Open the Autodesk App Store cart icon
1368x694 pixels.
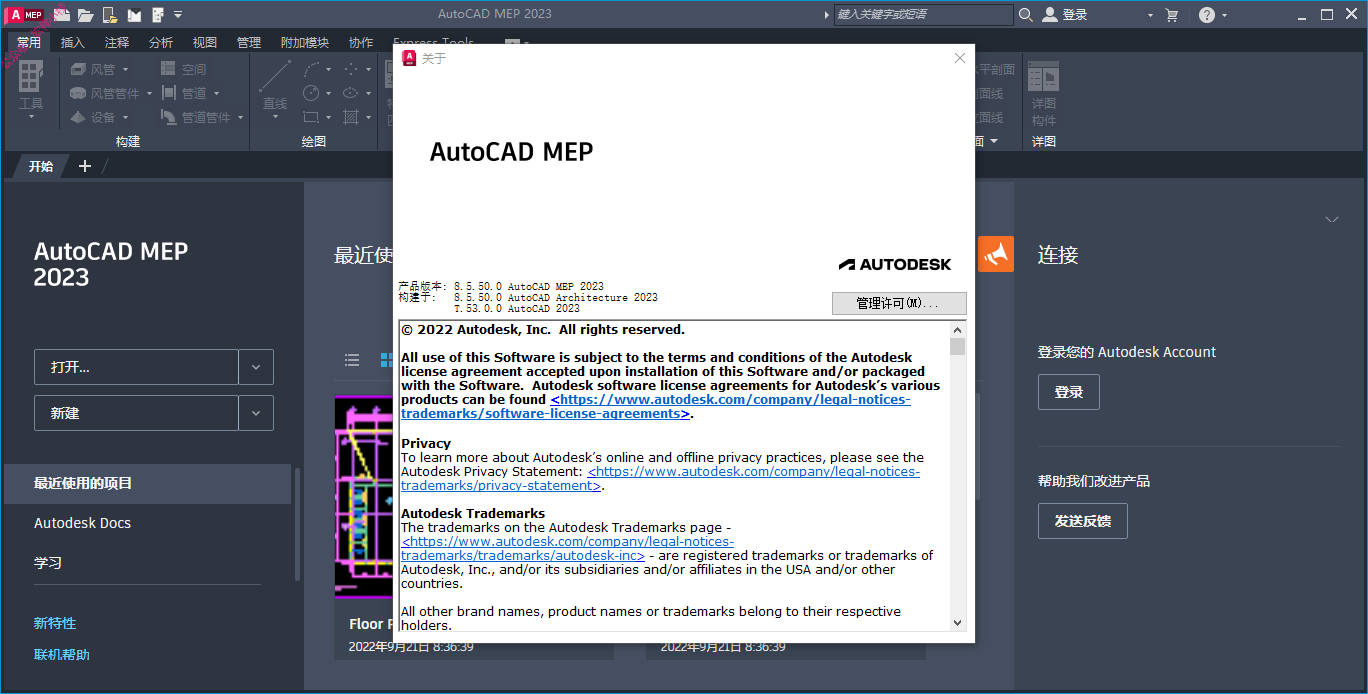click(x=1172, y=14)
